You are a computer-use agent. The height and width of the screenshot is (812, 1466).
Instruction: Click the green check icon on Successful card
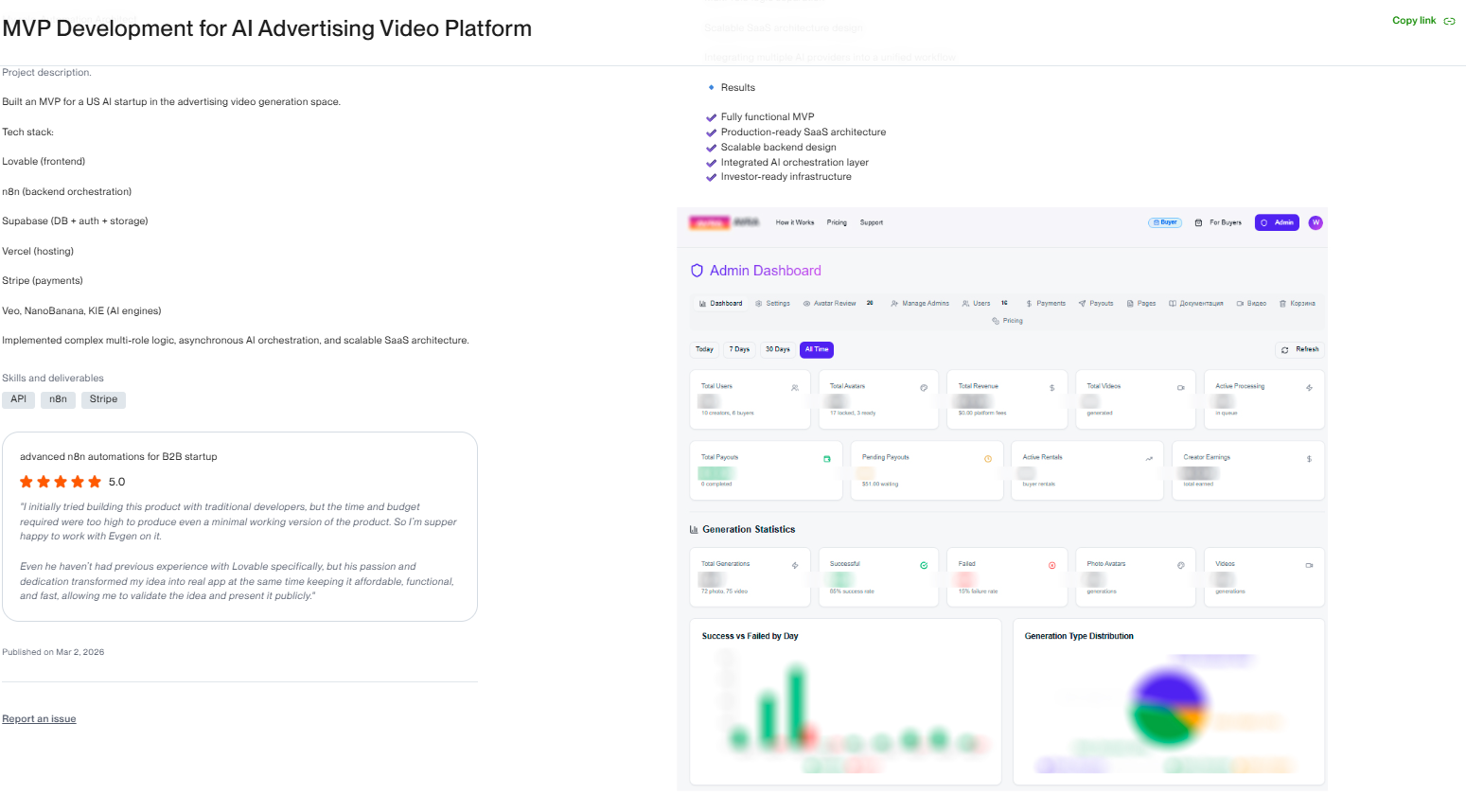click(x=924, y=565)
